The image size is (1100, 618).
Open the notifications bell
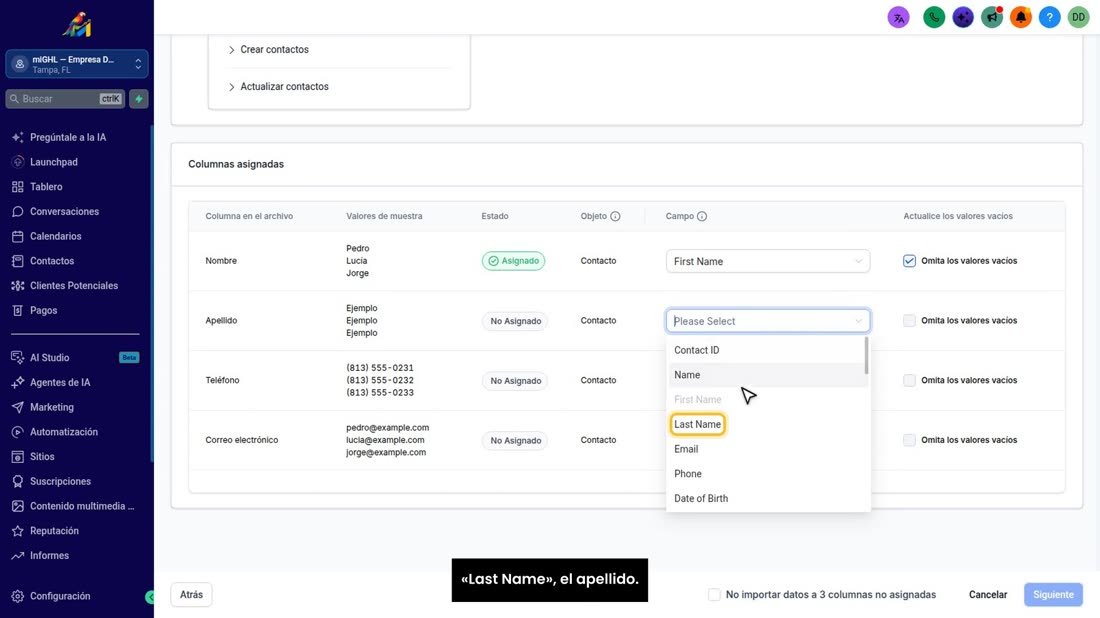[x=1021, y=18]
